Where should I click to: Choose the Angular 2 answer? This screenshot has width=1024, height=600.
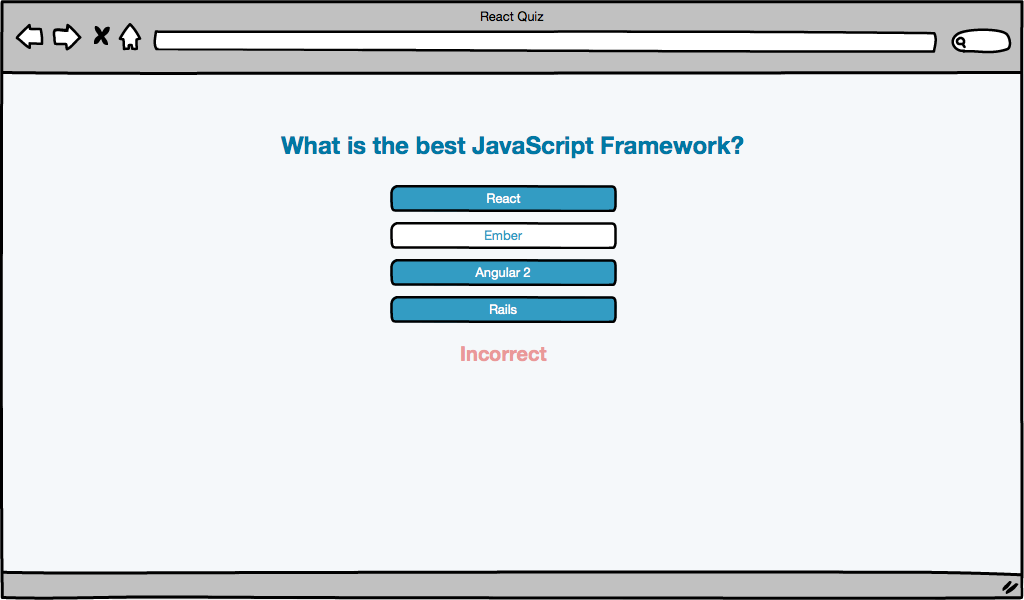coord(503,273)
